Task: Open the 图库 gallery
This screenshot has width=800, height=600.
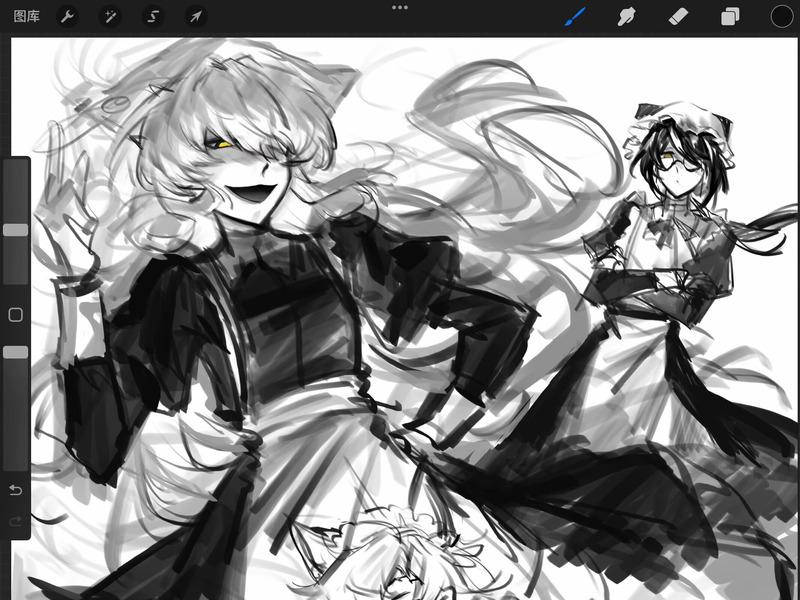Action: [27, 17]
